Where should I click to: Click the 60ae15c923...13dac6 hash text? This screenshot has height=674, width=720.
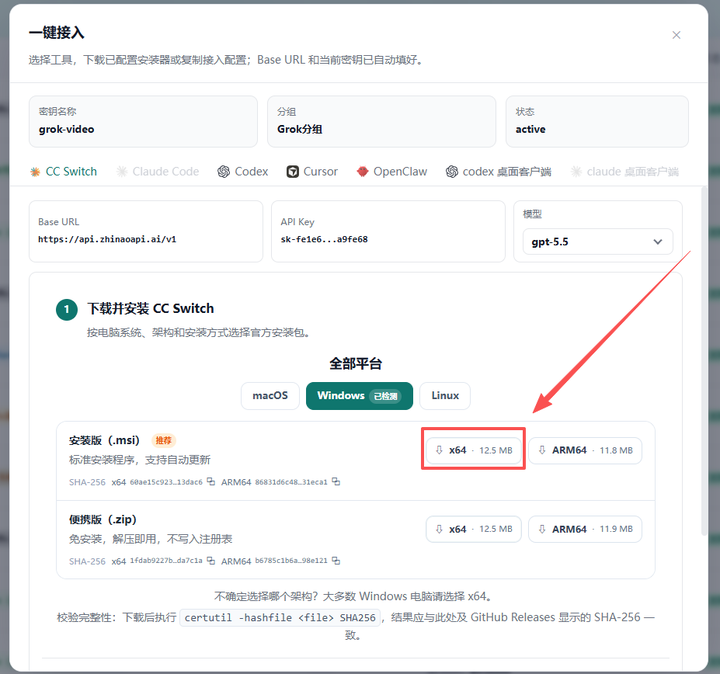(x=166, y=482)
